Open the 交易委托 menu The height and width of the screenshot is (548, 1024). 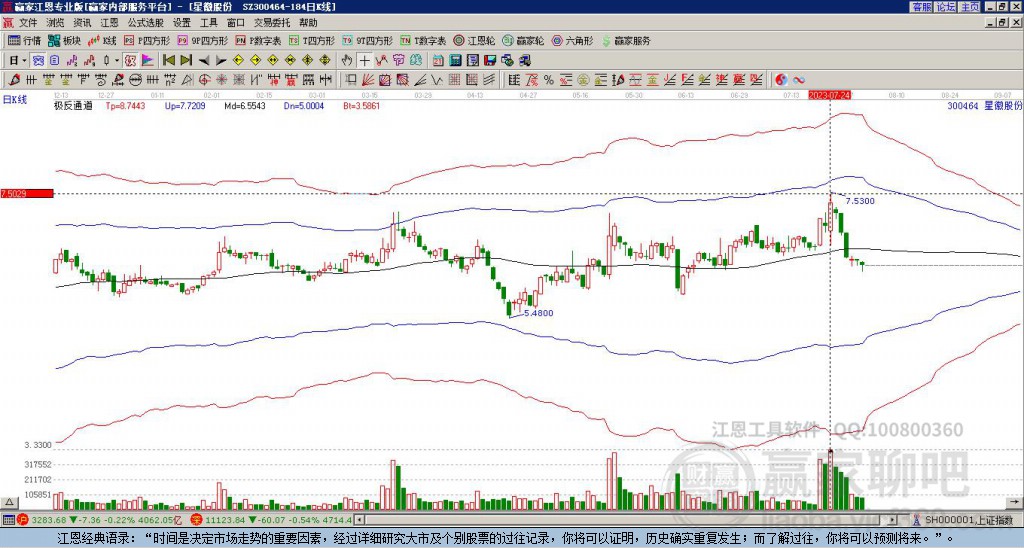pyautogui.click(x=272, y=23)
